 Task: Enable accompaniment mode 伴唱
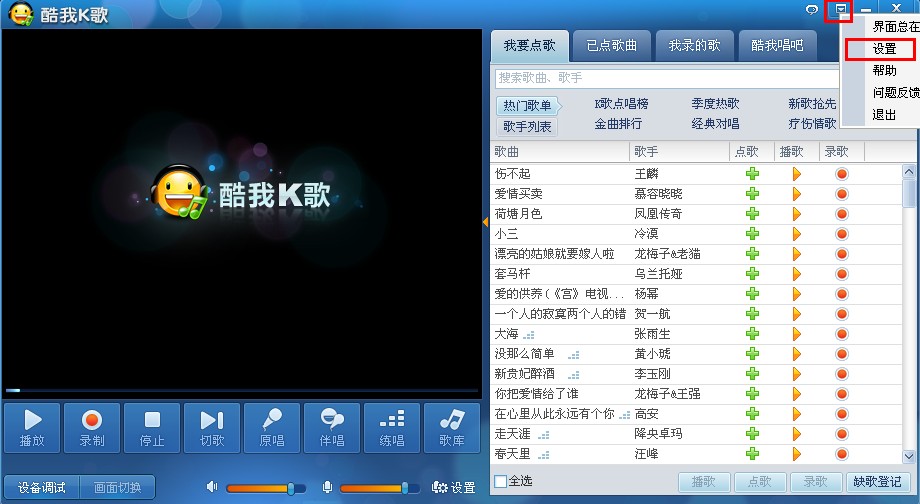point(332,428)
